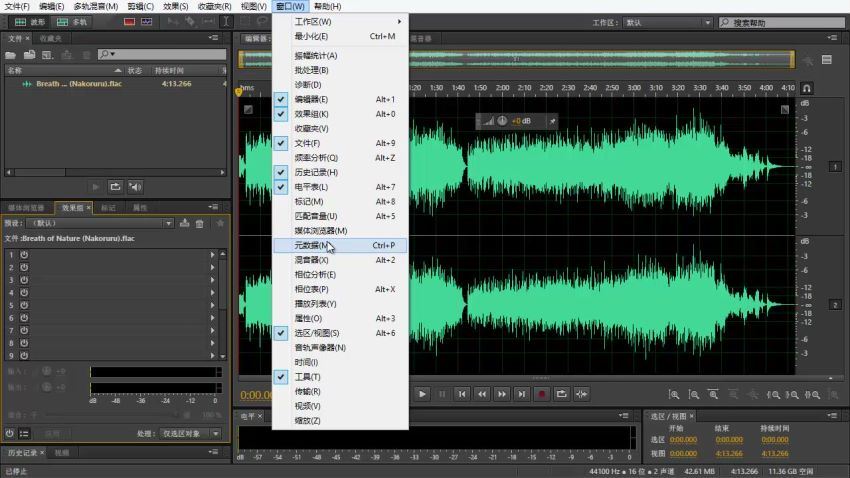The height and width of the screenshot is (478, 850).
Task: Toggle power for effects slot 2
Action: coord(24,267)
